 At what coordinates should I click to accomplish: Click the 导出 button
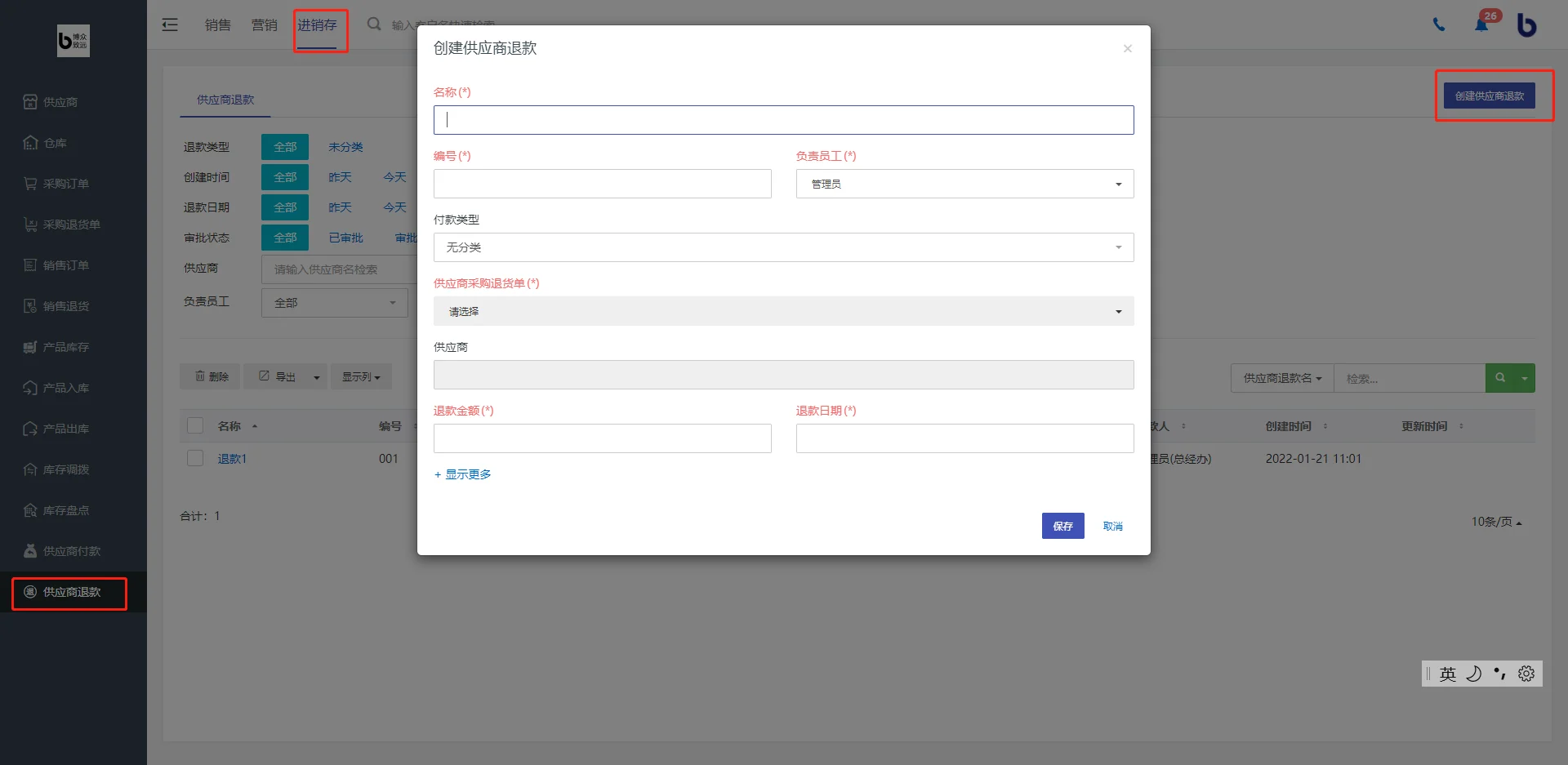[277, 376]
